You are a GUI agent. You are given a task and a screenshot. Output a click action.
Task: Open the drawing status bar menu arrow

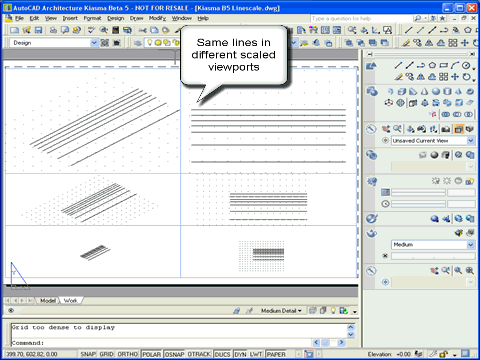(355, 312)
